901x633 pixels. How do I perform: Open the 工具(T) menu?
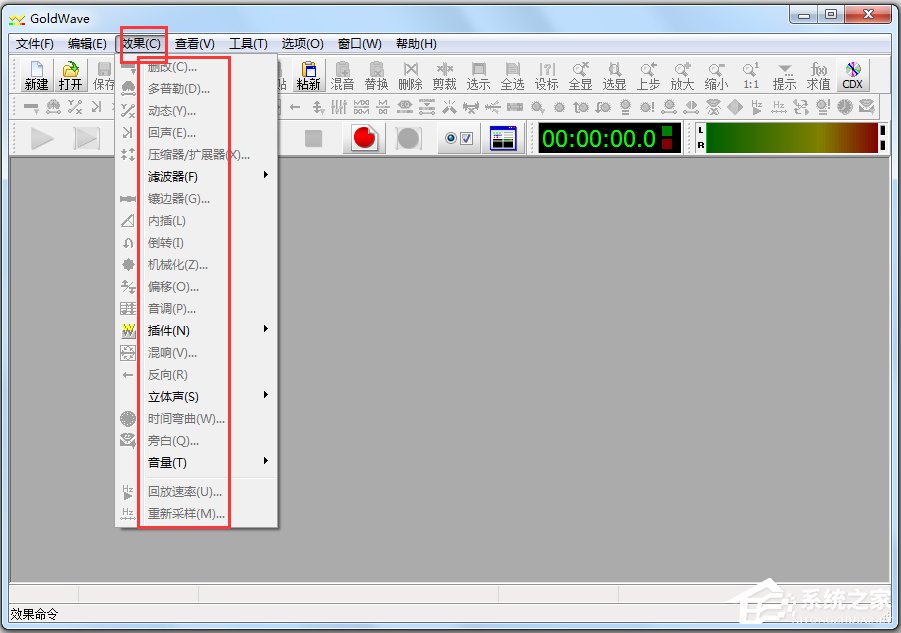248,44
